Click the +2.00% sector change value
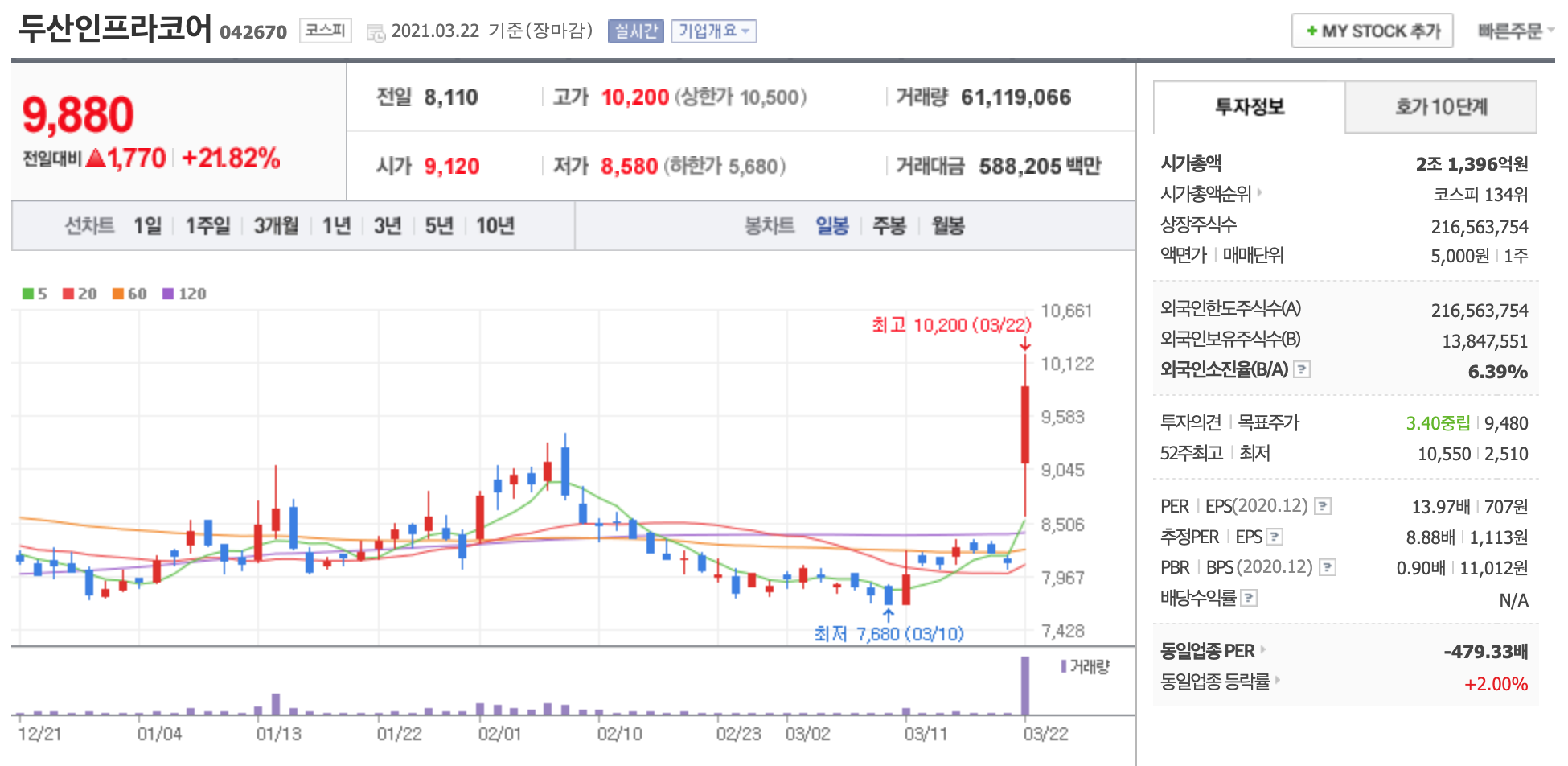 pos(1496,684)
